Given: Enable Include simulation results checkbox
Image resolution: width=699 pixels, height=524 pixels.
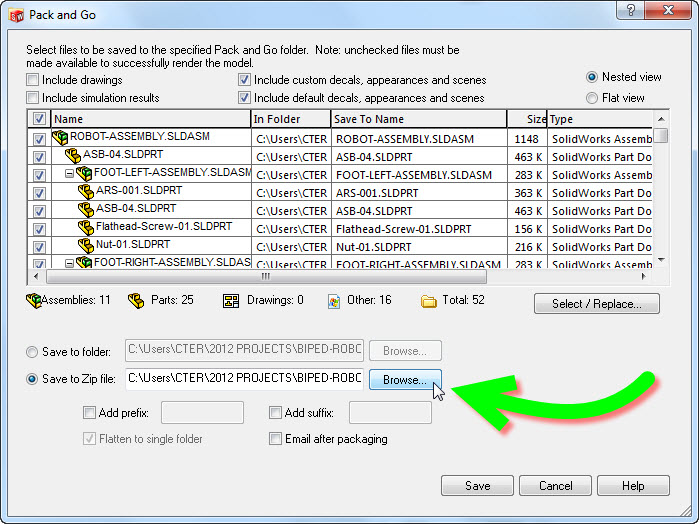Looking at the screenshot, I should [33, 98].
